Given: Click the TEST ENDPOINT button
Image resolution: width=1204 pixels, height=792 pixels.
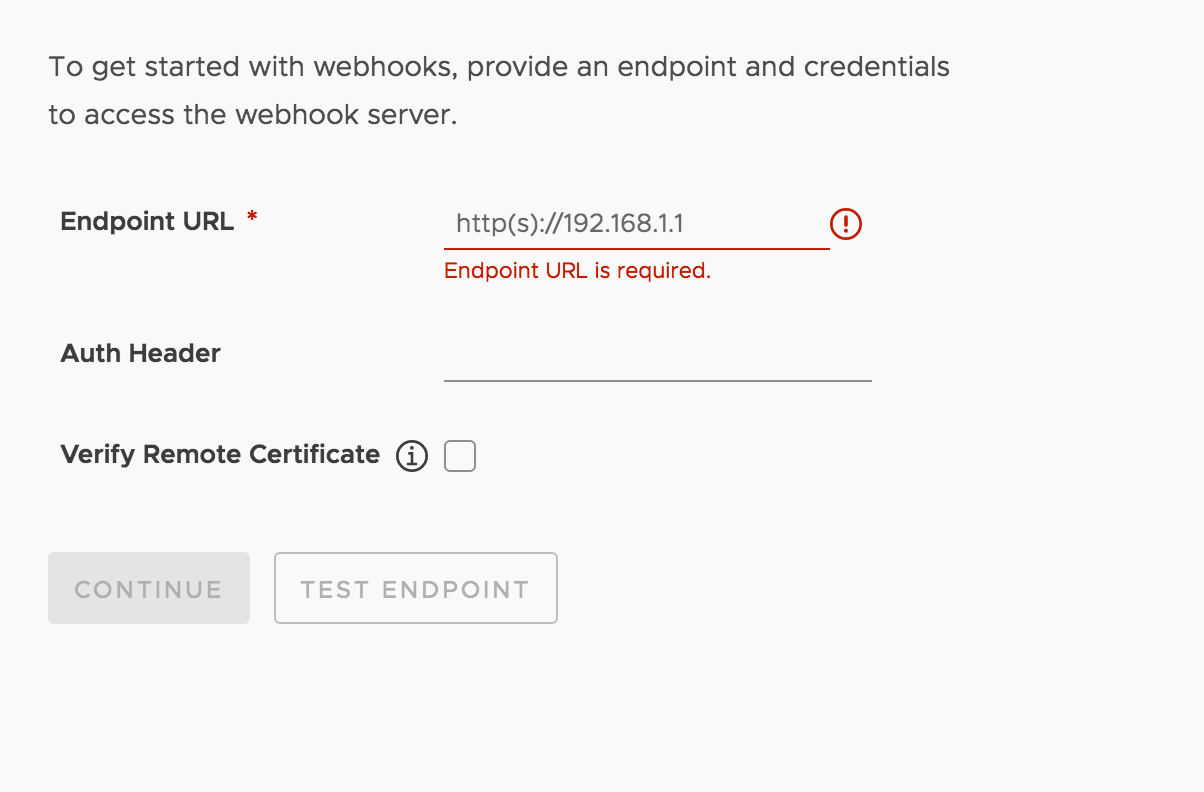Looking at the screenshot, I should [x=415, y=588].
